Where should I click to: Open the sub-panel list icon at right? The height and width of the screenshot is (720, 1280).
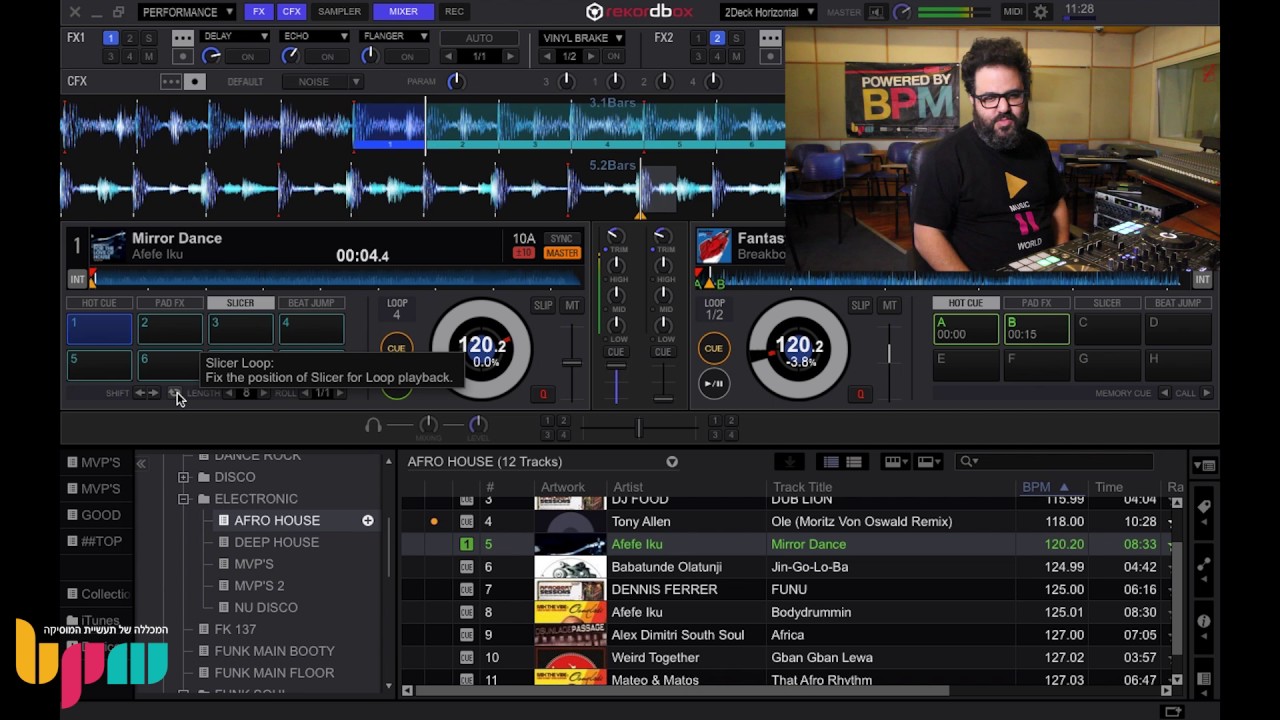pyautogui.click(x=1204, y=465)
